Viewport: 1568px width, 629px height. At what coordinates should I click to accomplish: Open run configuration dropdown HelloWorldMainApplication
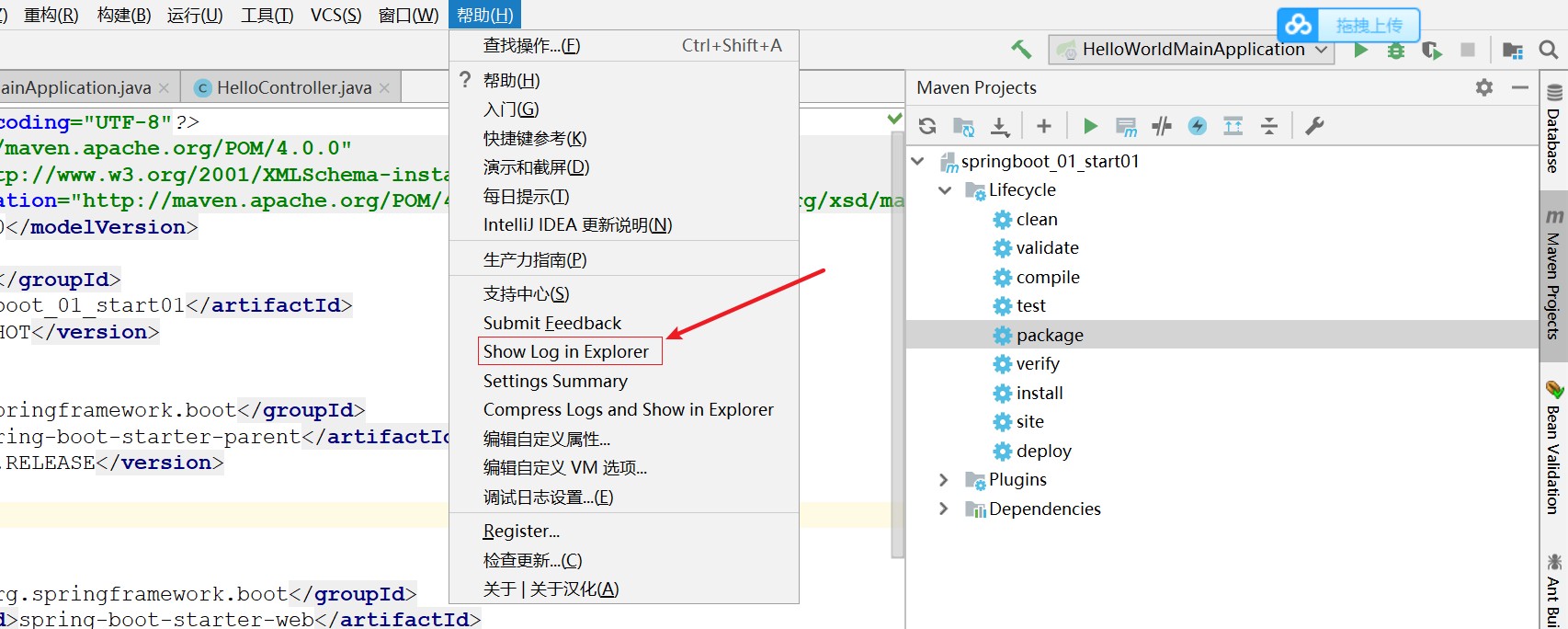click(1192, 50)
